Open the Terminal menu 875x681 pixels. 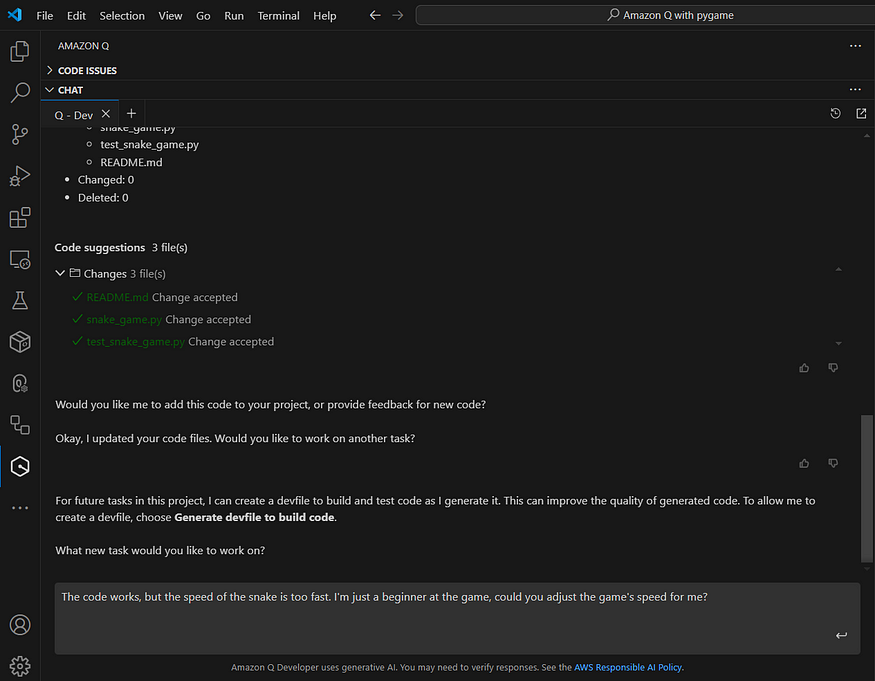[278, 16]
